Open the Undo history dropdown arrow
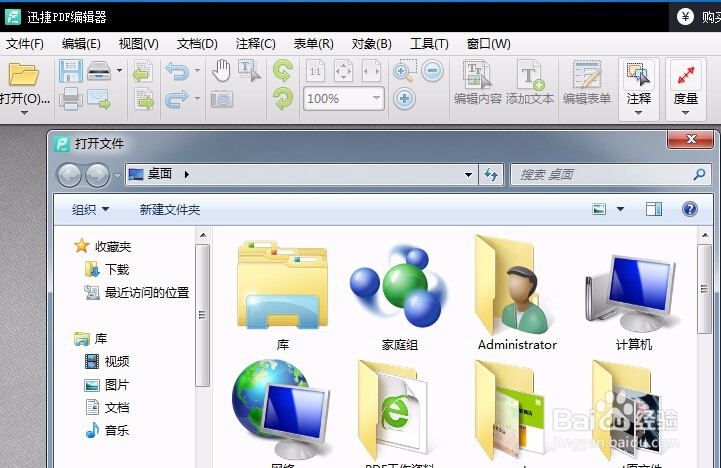The width and height of the screenshot is (721, 468). (x=197, y=71)
